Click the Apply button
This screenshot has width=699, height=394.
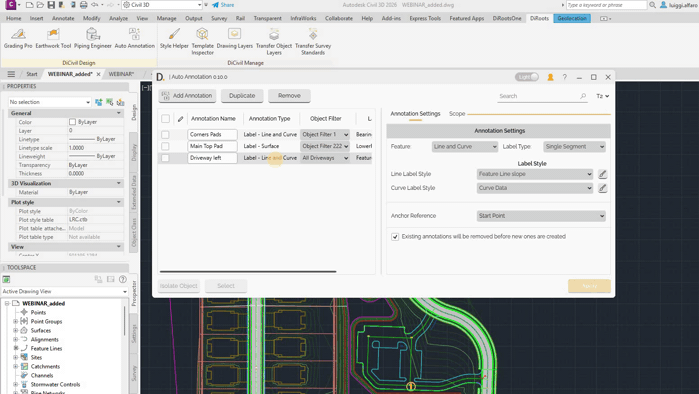589,286
